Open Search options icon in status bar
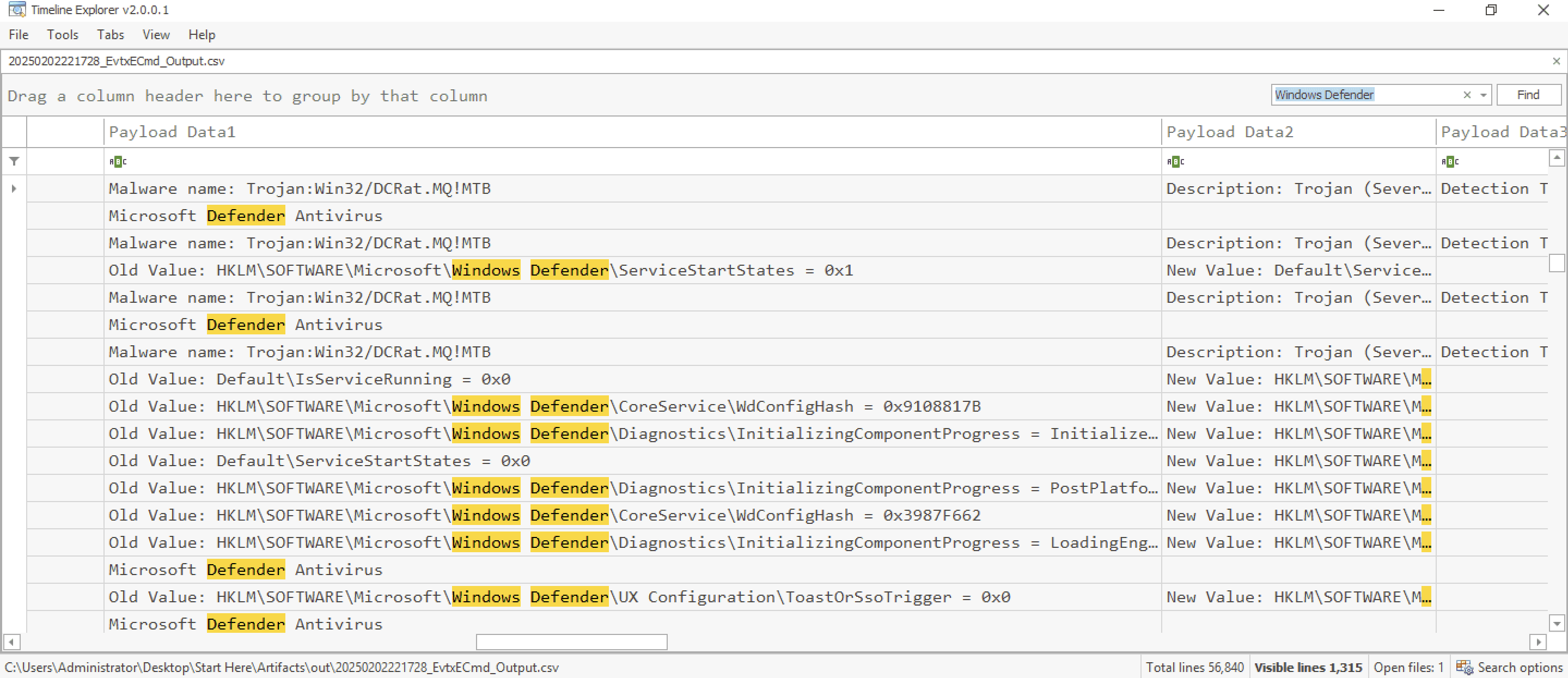This screenshot has width=1568, height=678. [x=1464, y=667]
